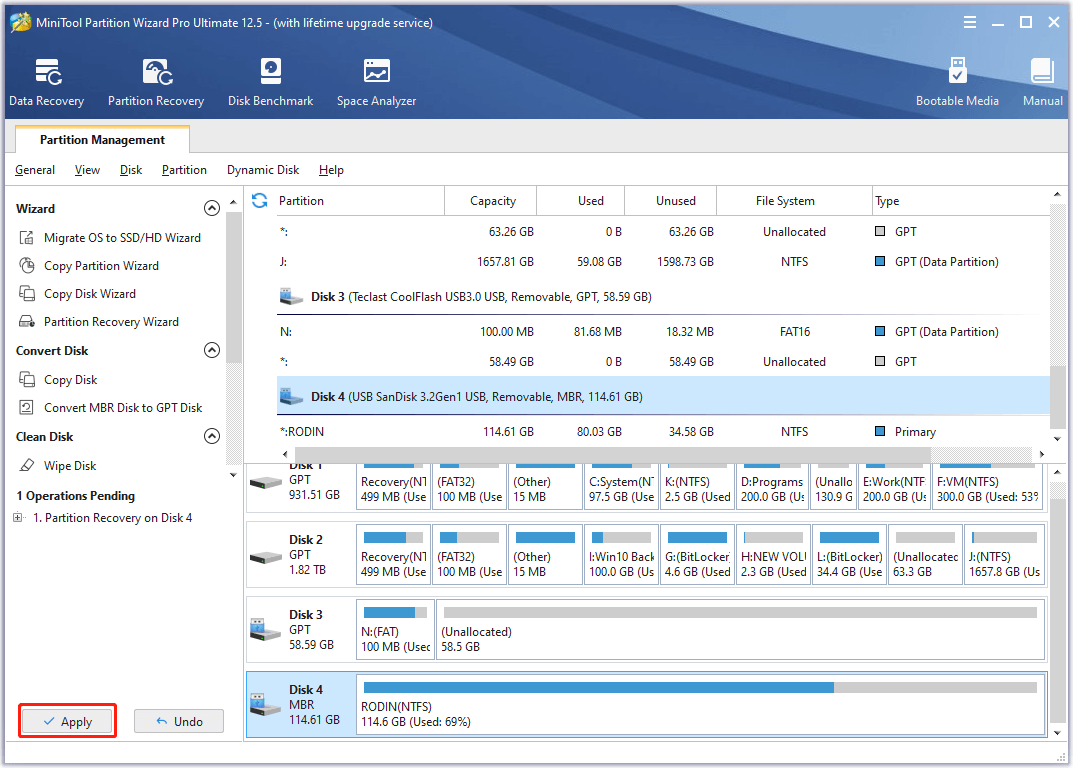Expand pending operation Partition Recovery on Disk 4

pos(18,517)
